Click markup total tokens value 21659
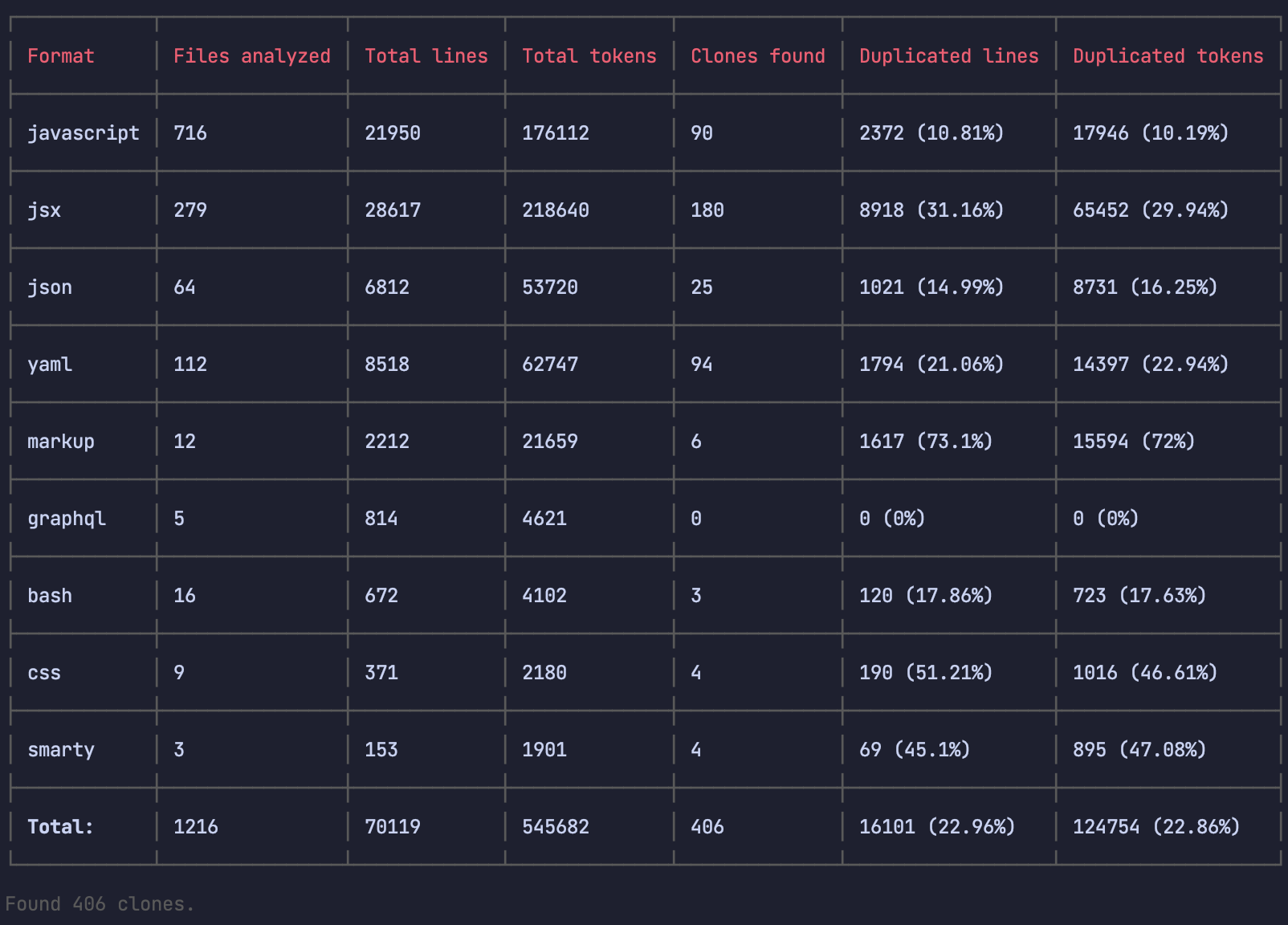Image resolution: width=1288 pixels, height=925 pixels. [x=550, y=442]
